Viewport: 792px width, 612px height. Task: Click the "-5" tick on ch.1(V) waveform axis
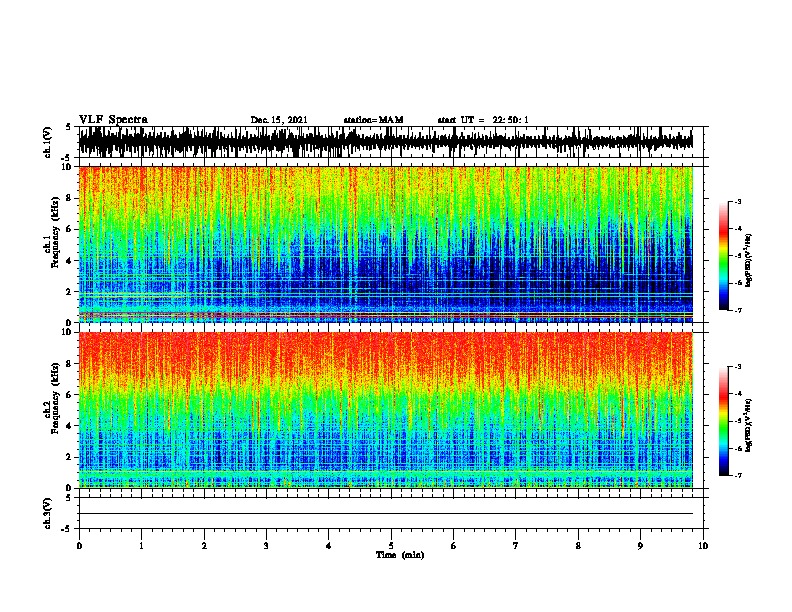[67, 158]
